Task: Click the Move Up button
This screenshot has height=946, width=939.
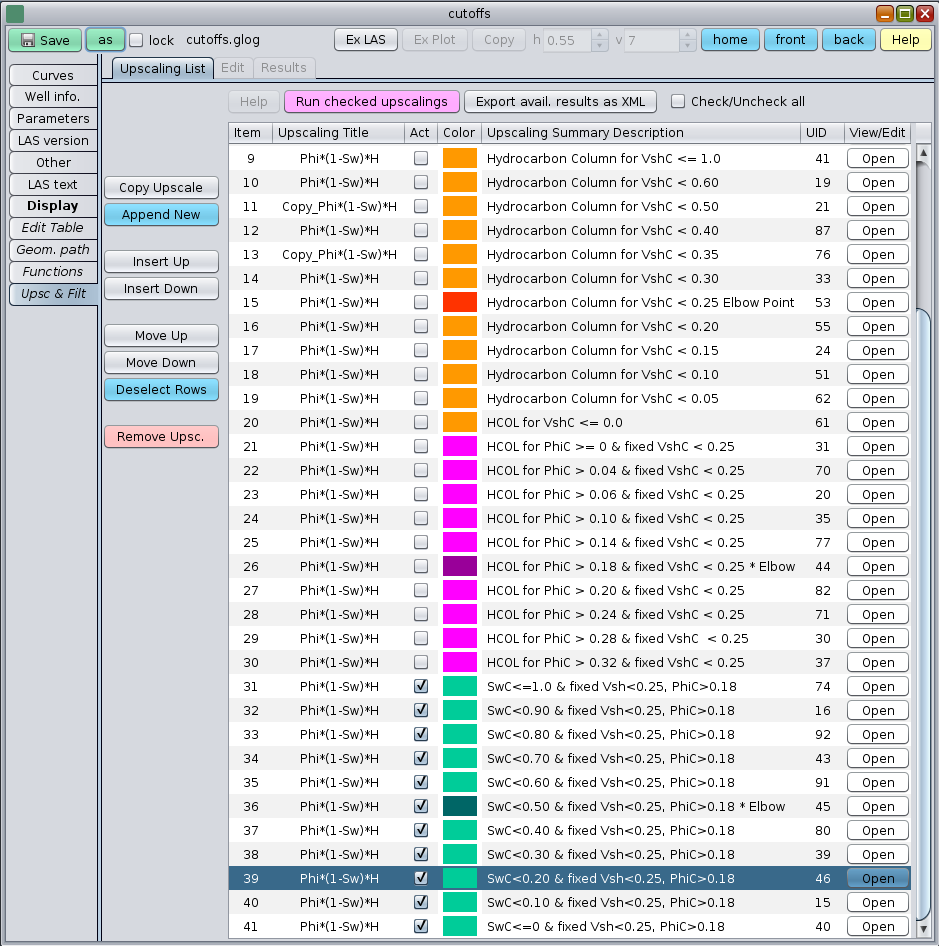Action: pyautogui.click(x=161, y=335)
